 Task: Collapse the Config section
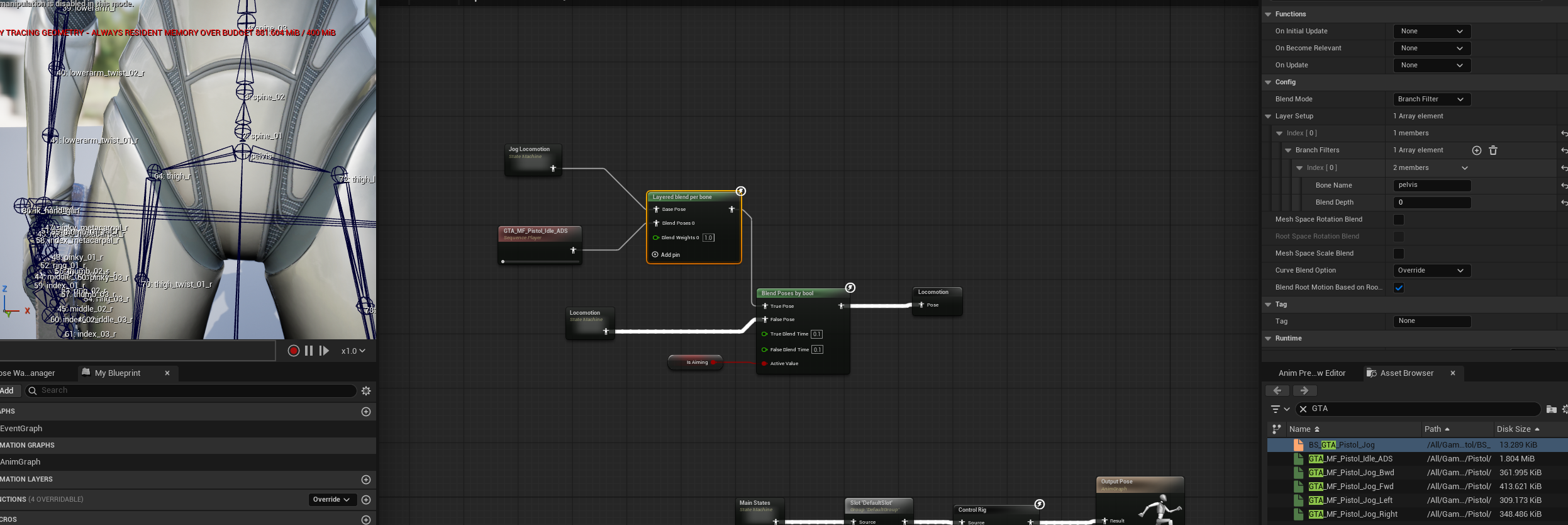click(x=1268, y=82)
